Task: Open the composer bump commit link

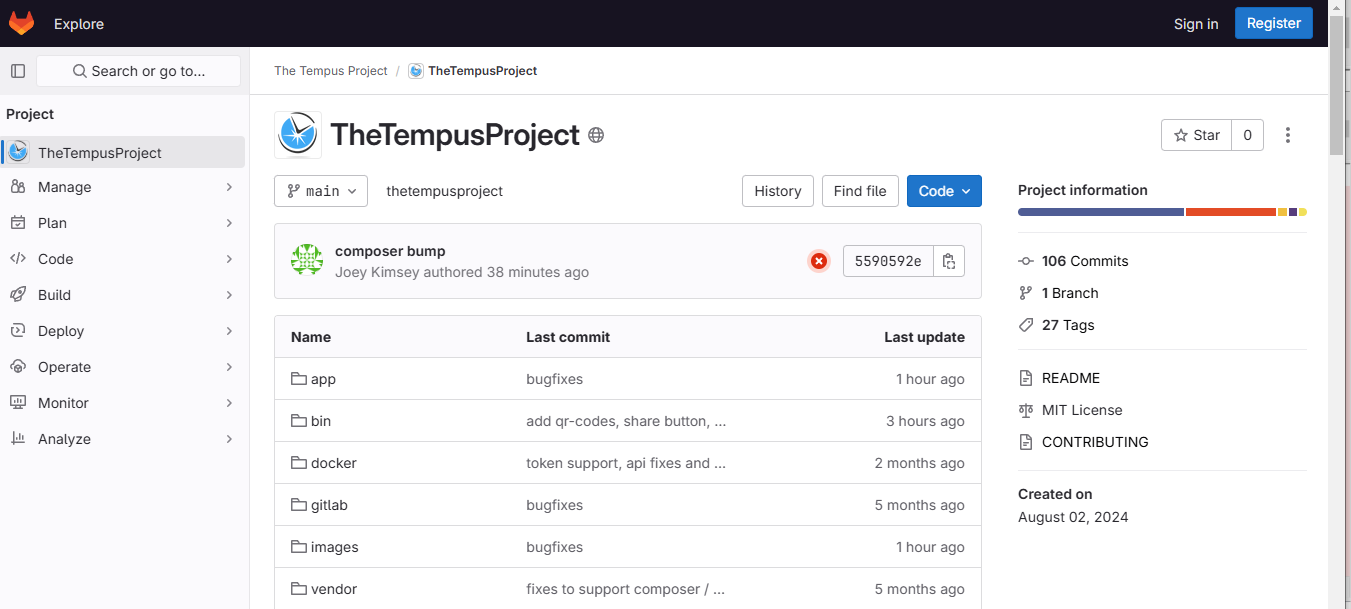Action: click(390, 251)
